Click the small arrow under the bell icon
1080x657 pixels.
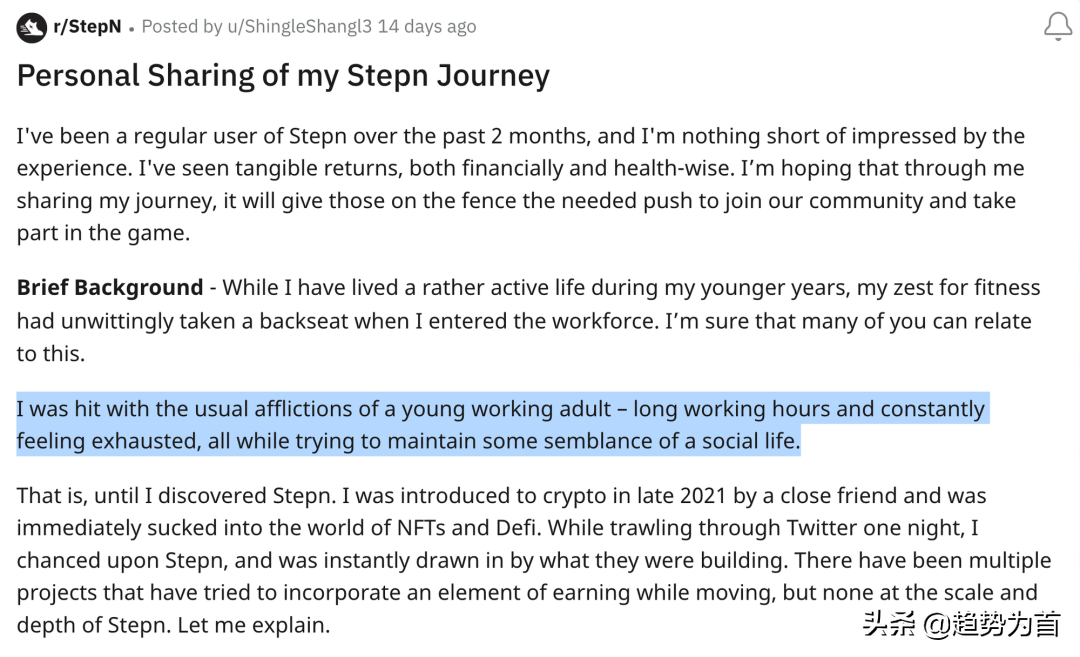1056,40
